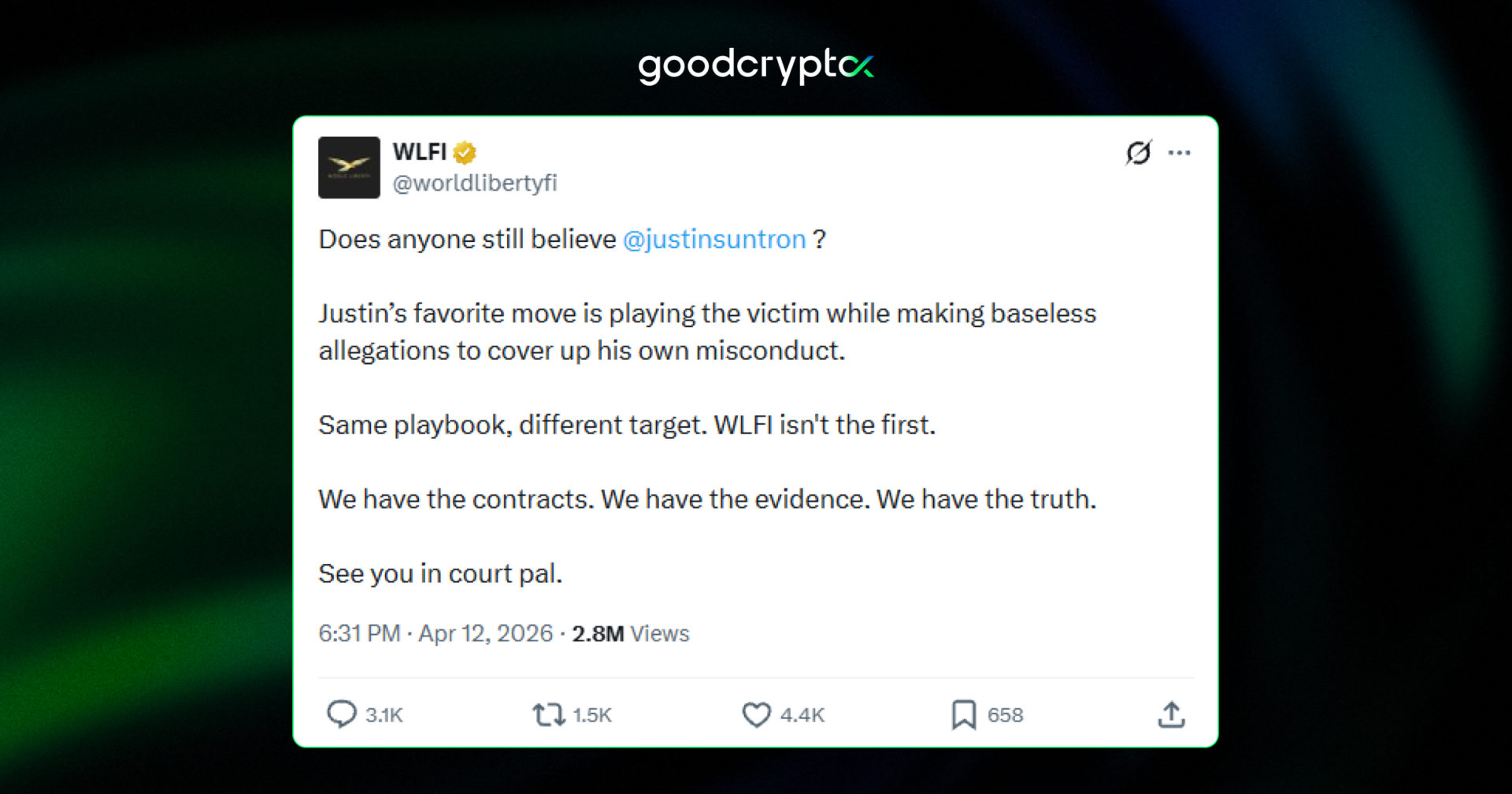Click the goodcrypto logo at top
1512x794 pixels.
click(755, 66)
